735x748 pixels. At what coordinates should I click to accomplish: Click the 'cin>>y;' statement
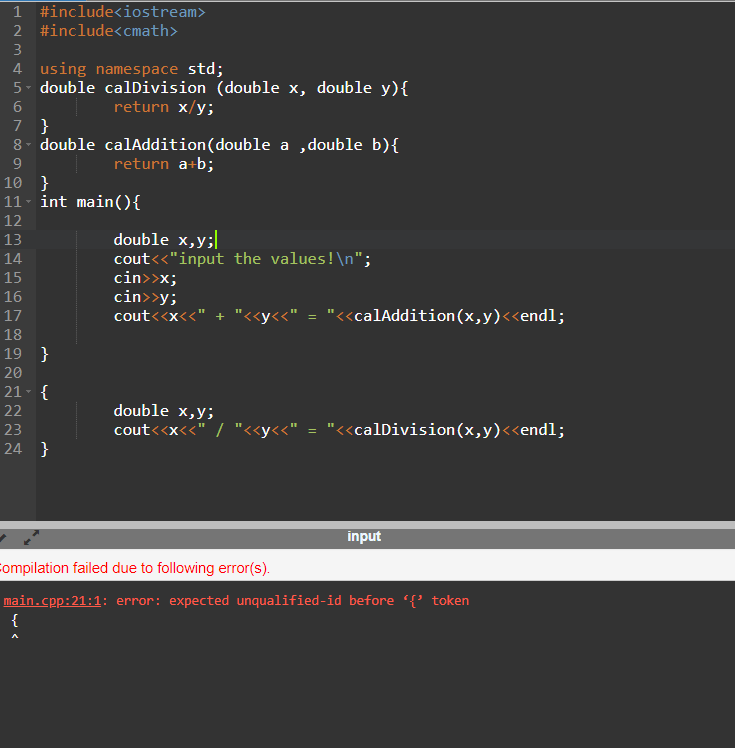click(145, 297)
